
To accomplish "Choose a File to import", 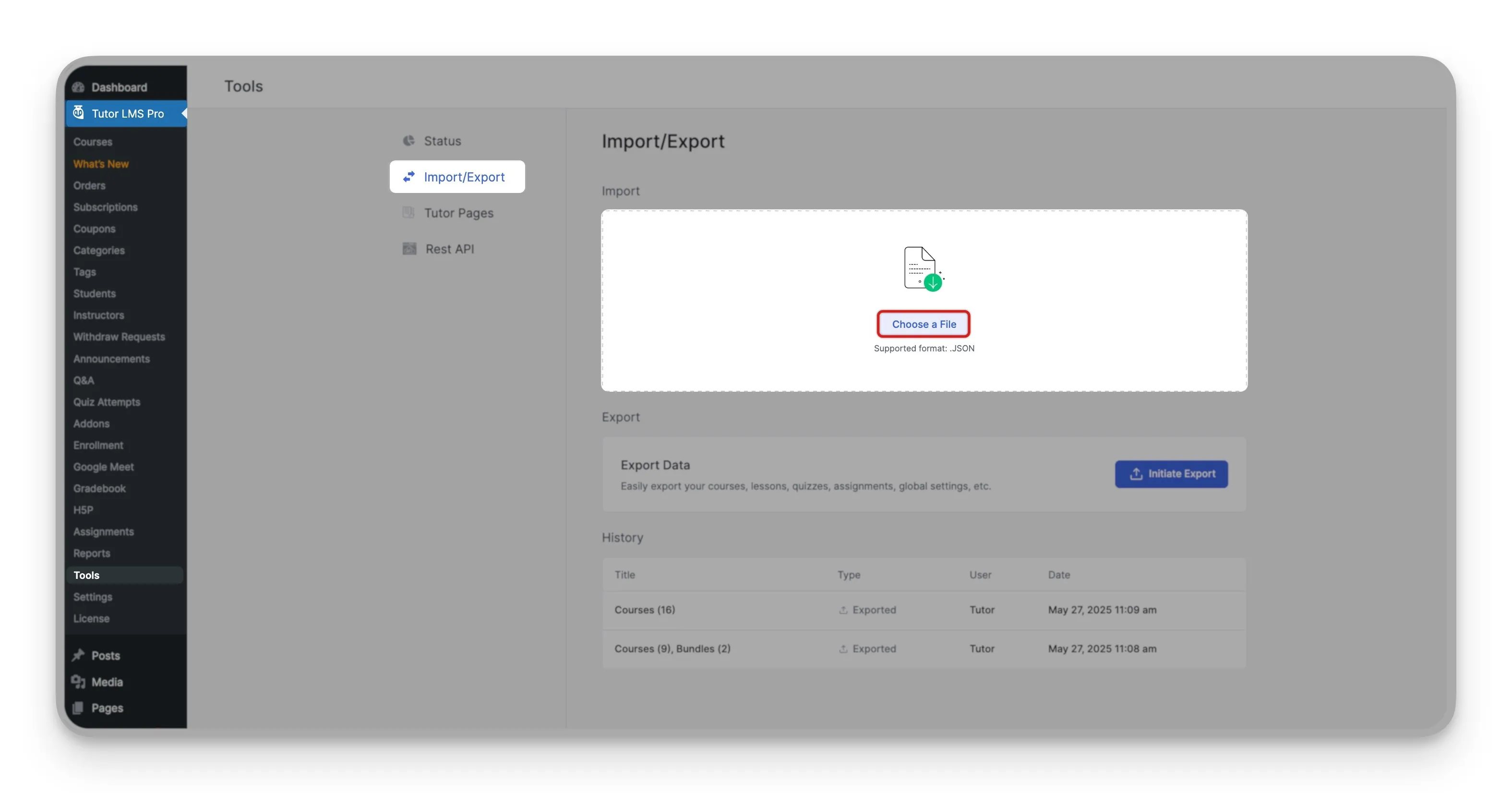I will point(924,324).
